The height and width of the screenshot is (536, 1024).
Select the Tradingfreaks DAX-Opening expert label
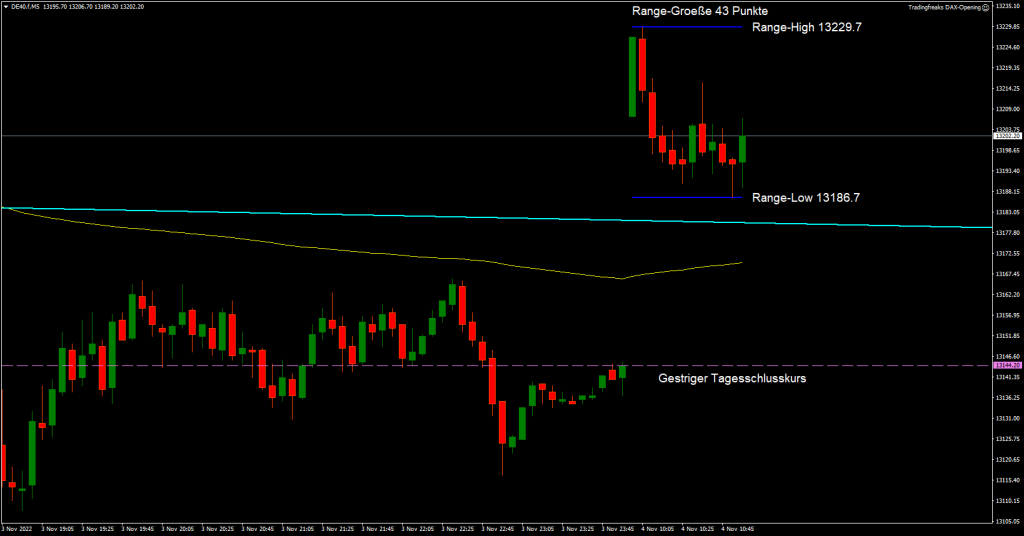943,6
